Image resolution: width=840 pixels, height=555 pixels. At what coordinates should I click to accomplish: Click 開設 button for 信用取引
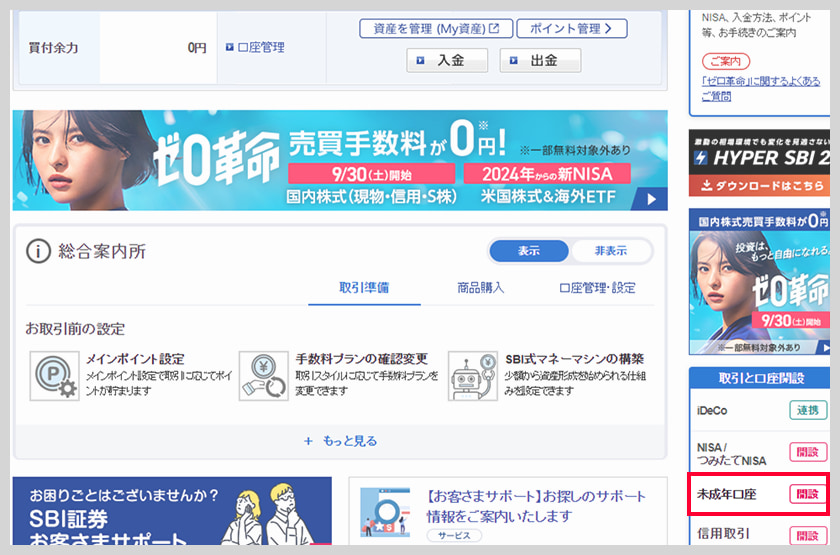[x=808, y=535]
